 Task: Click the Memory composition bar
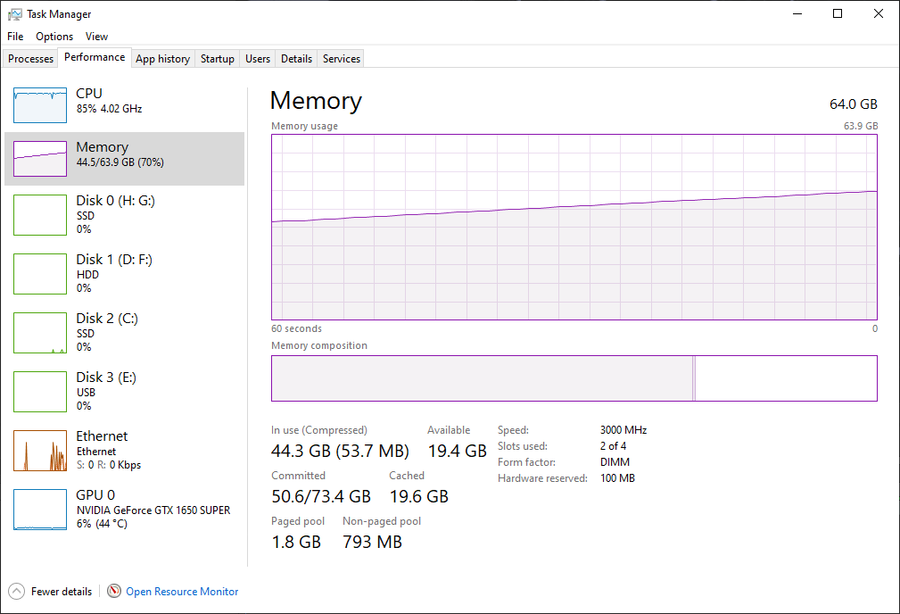[x=574, y=378]
